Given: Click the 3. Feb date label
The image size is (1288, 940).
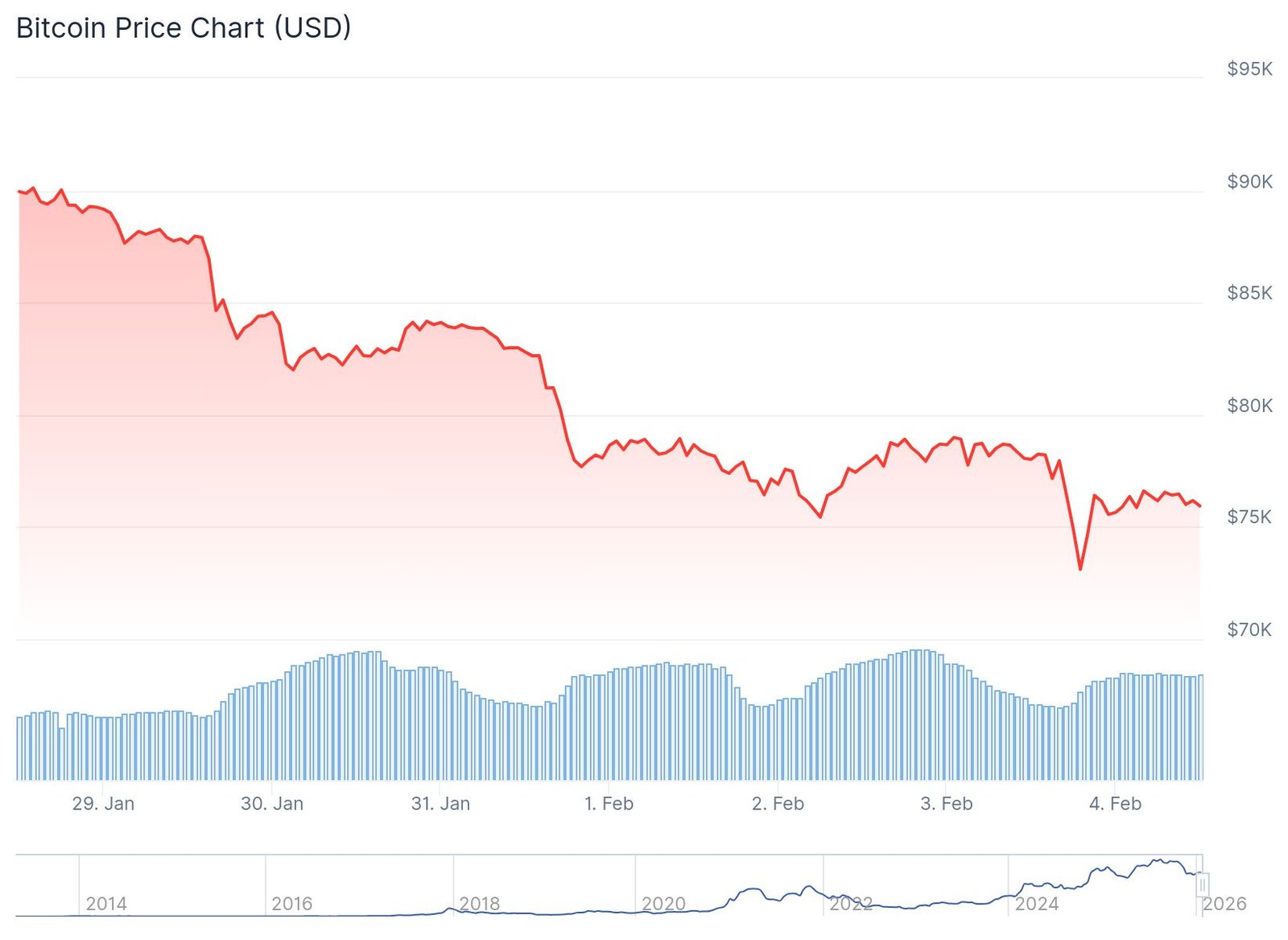Looking at the screenshot, I should (x=946, y=803).
